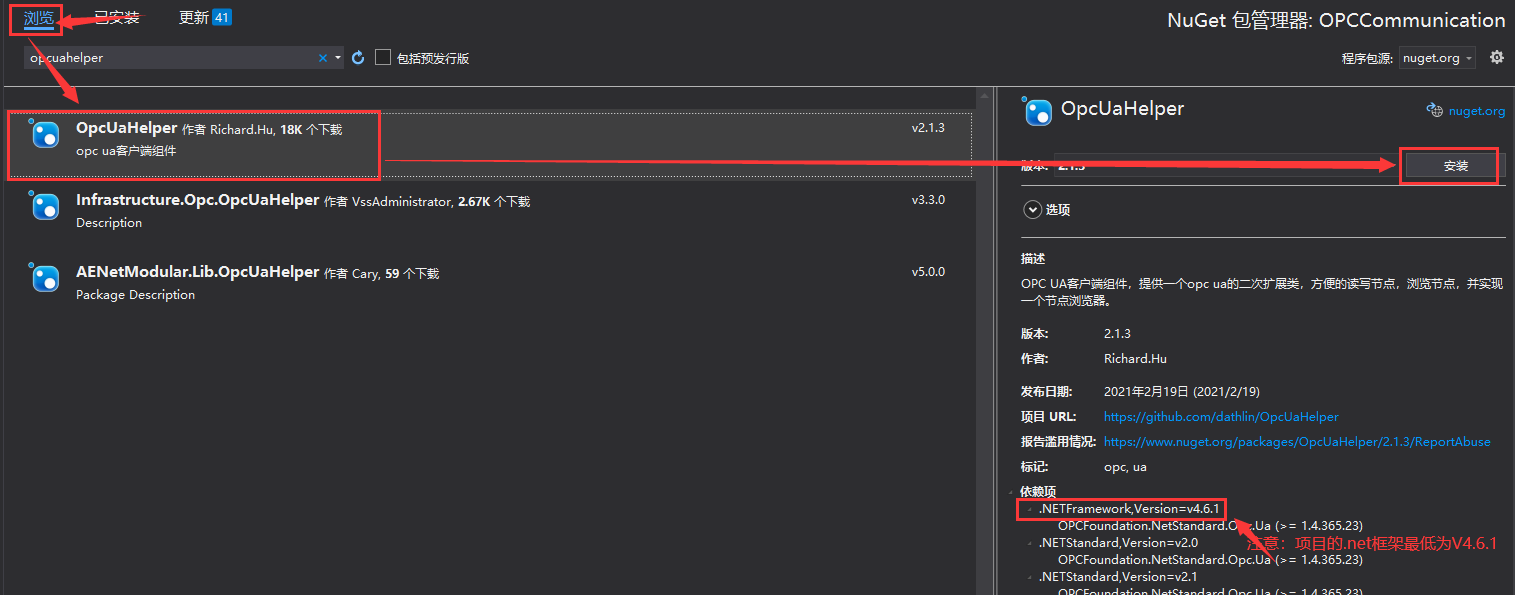
Task: Select AENetModular.Lib.OpcUaHelper package
Action: [490, 283]
